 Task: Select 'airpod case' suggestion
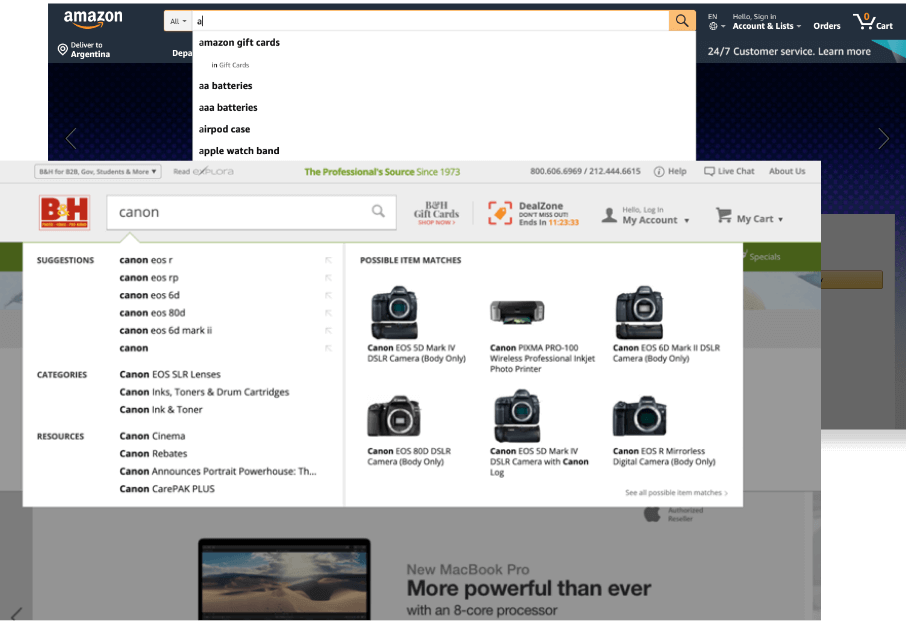click(x=224, y=129)
